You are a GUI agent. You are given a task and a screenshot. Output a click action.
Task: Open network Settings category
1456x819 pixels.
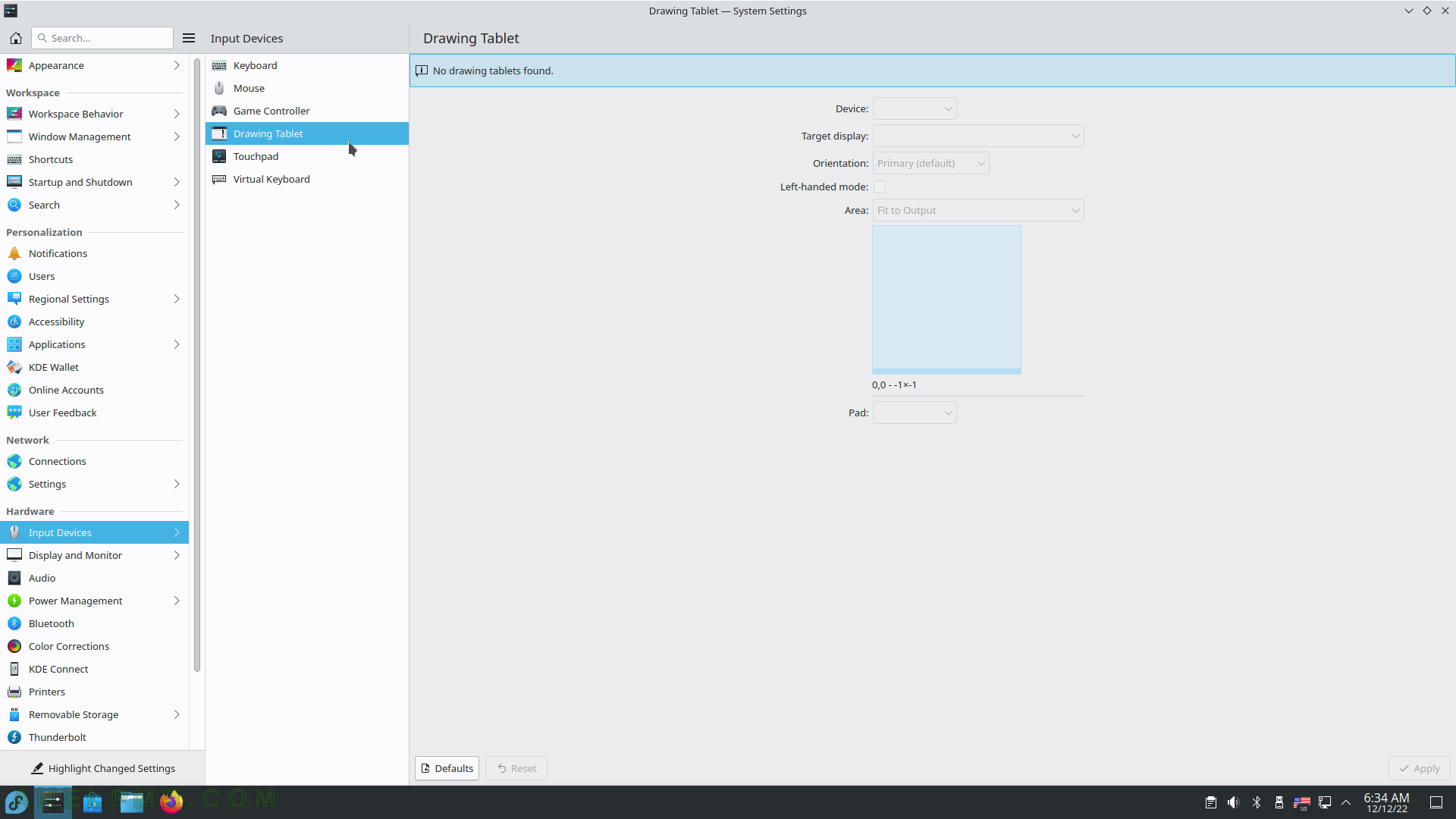94,484
